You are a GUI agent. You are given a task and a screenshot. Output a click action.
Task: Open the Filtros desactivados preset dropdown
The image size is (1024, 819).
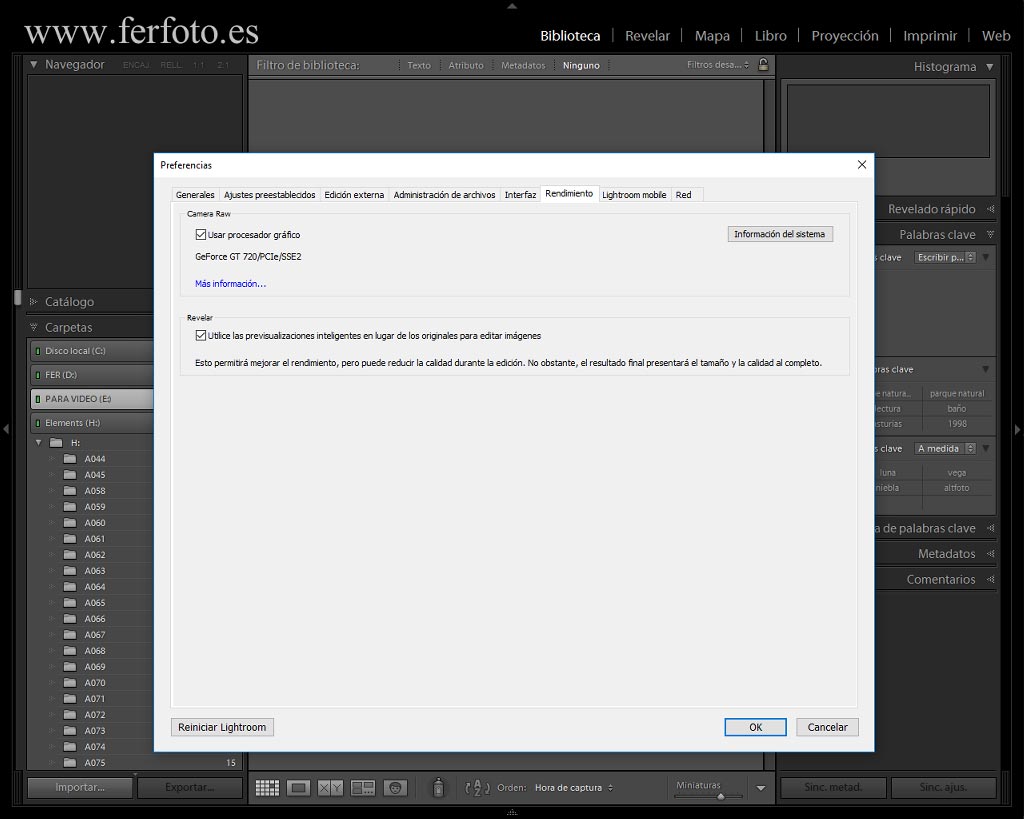pyautogui.click(x=718, y=65)
